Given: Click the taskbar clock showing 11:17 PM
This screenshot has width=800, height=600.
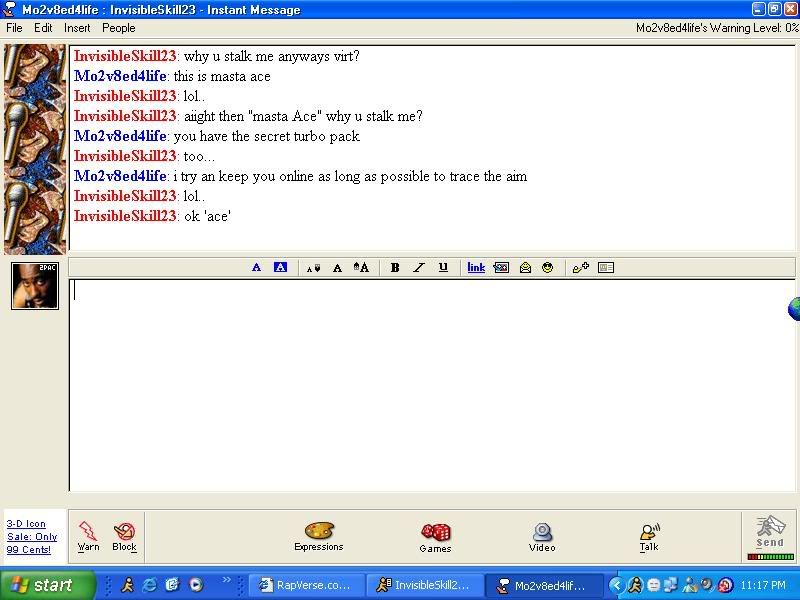Looking at the screenshot, I should coord(764,585).
